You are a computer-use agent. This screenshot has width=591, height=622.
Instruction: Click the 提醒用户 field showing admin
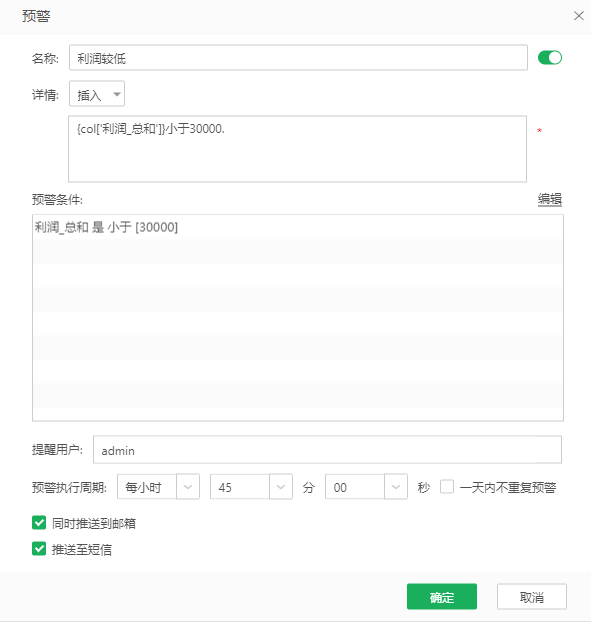coord(327,450)
